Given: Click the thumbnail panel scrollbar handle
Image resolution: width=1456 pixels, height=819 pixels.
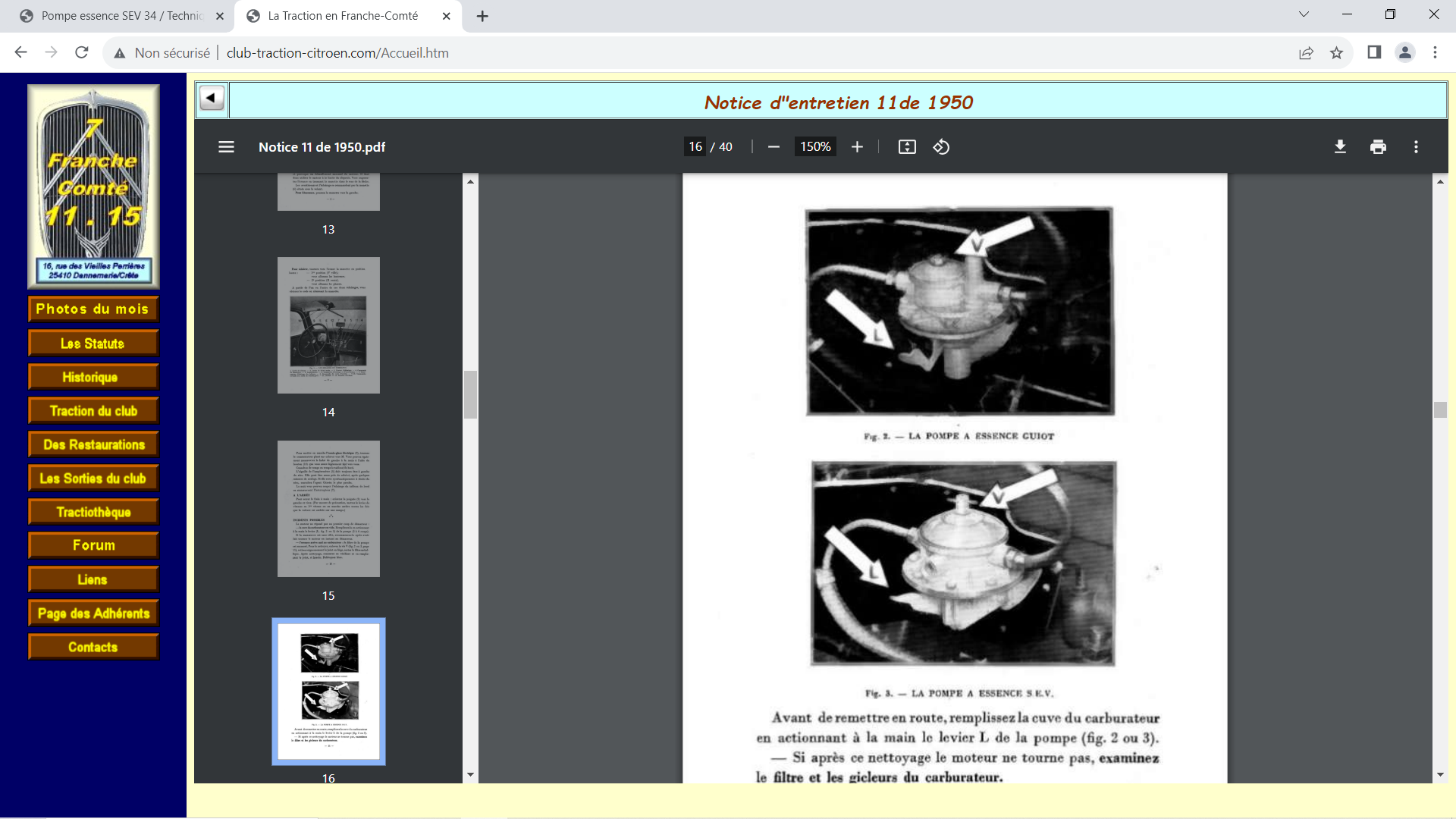Looking at the screenshot, I should point(470,394).
